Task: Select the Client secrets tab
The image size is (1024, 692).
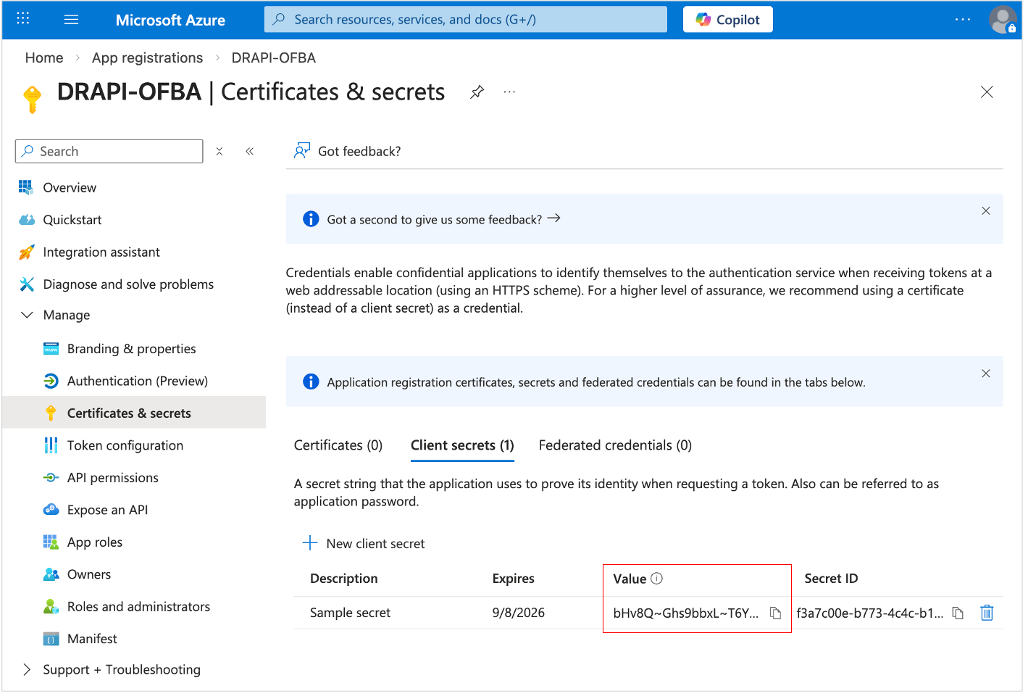Action: [462, 445]
